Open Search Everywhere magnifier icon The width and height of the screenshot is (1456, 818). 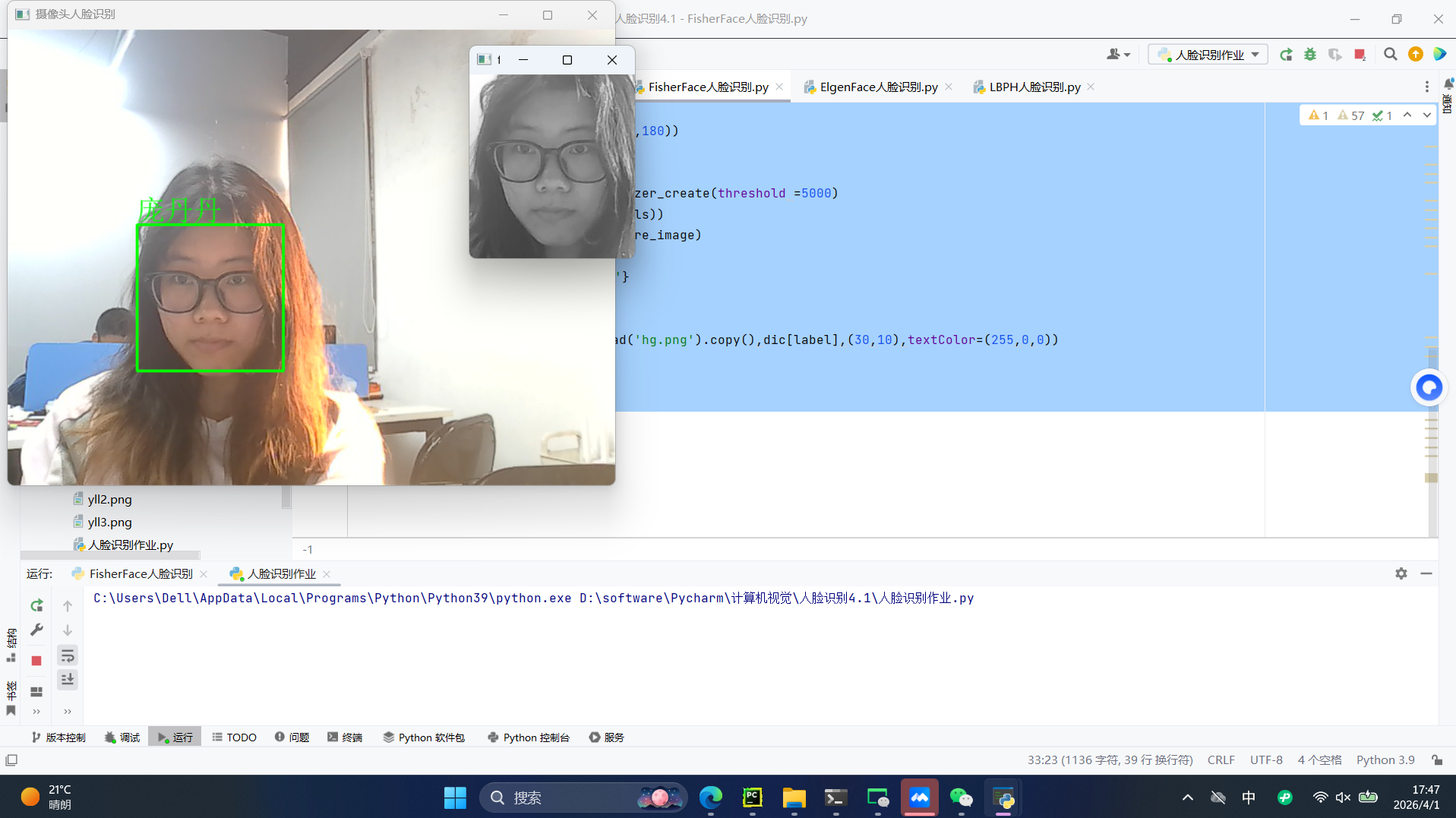click(x=1391, y=54)
